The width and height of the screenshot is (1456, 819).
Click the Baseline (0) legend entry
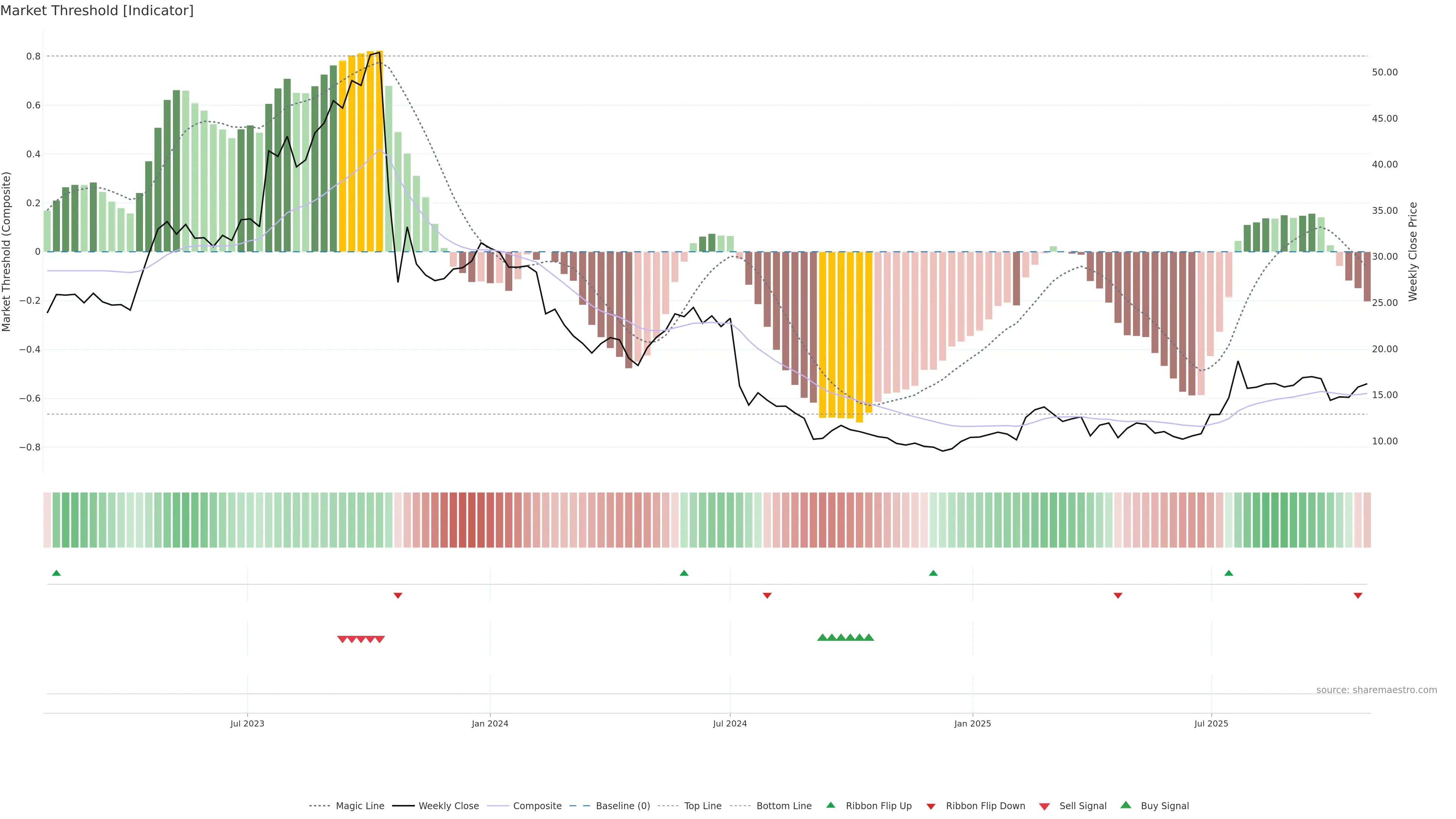pyautogui.click(x=622, y=806)
